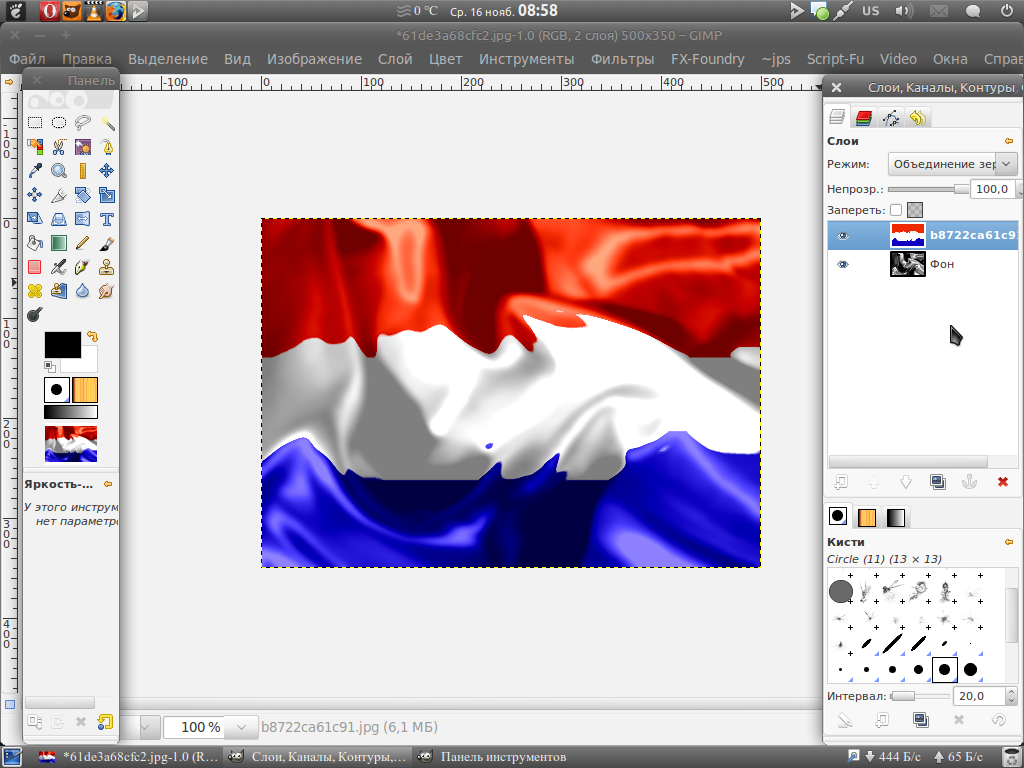Hide the Фон layer eye

(x=843, y=264)
